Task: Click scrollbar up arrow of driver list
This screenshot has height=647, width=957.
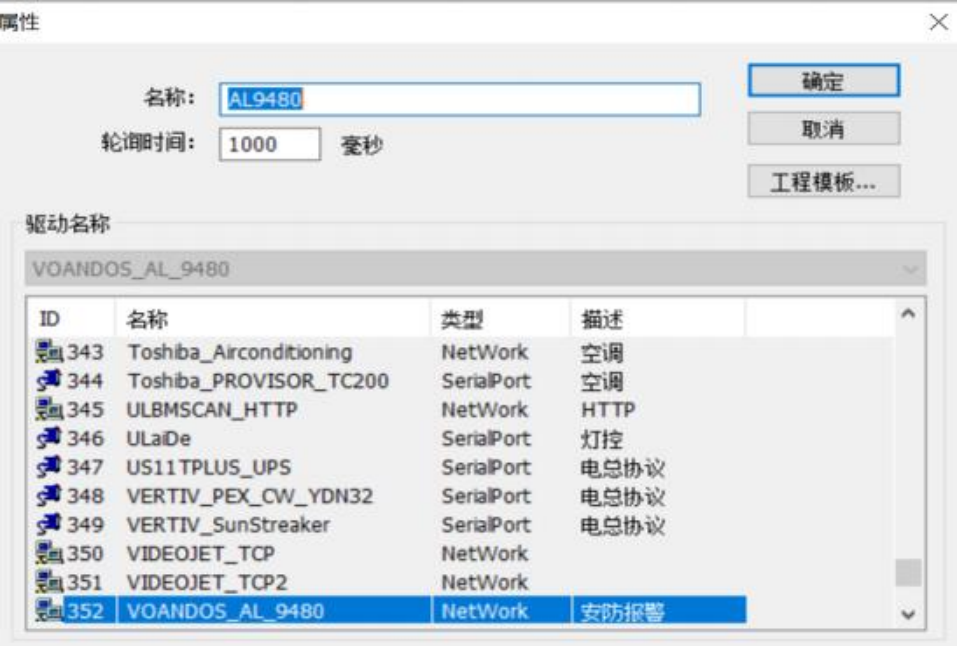Action: coord(908,314)
